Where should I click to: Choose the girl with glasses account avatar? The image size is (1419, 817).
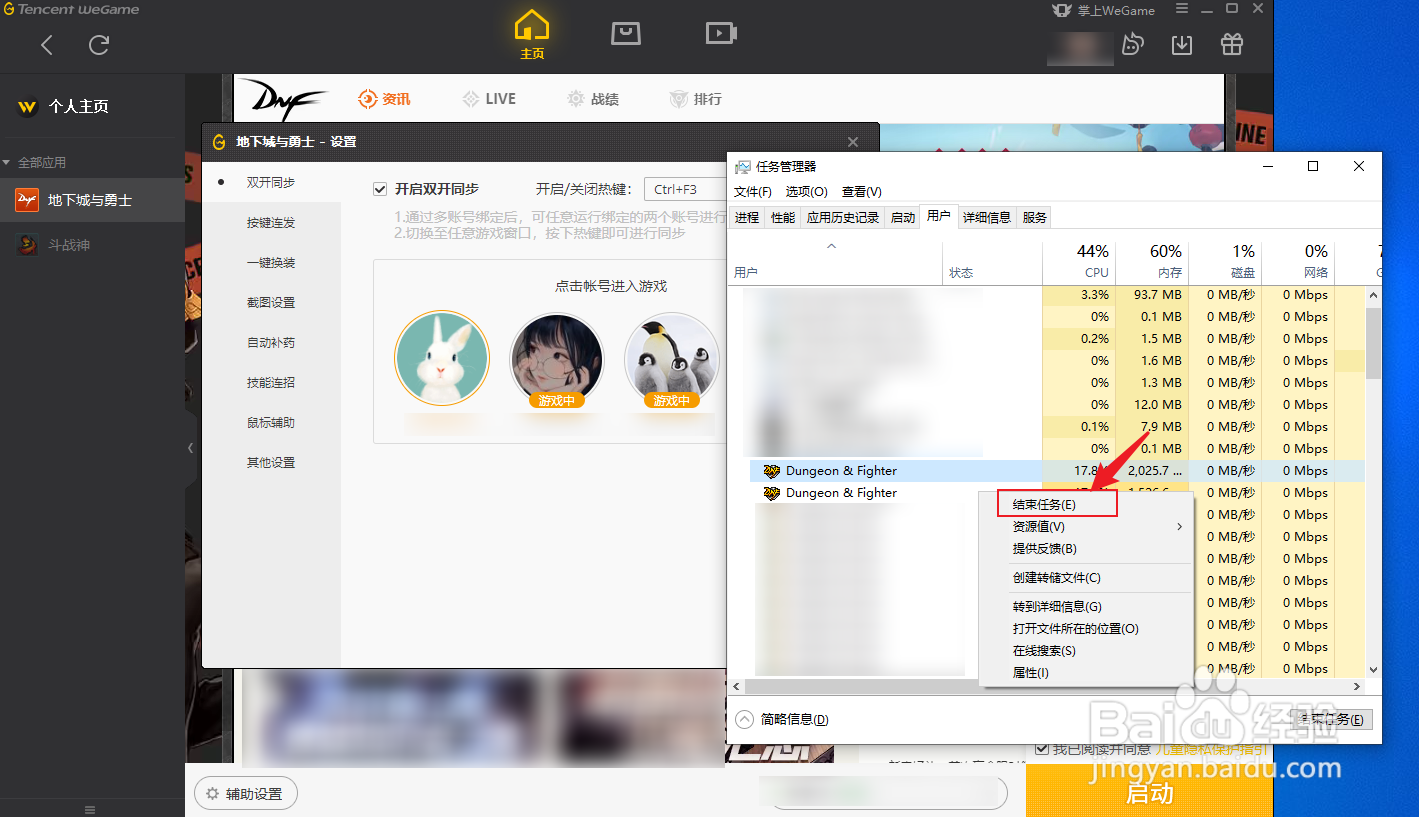coord(557,358)
